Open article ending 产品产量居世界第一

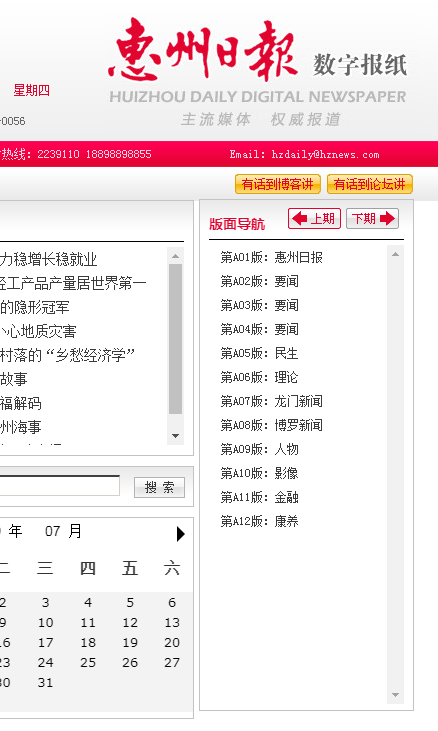pyautogui.click(x=73, y=283)
